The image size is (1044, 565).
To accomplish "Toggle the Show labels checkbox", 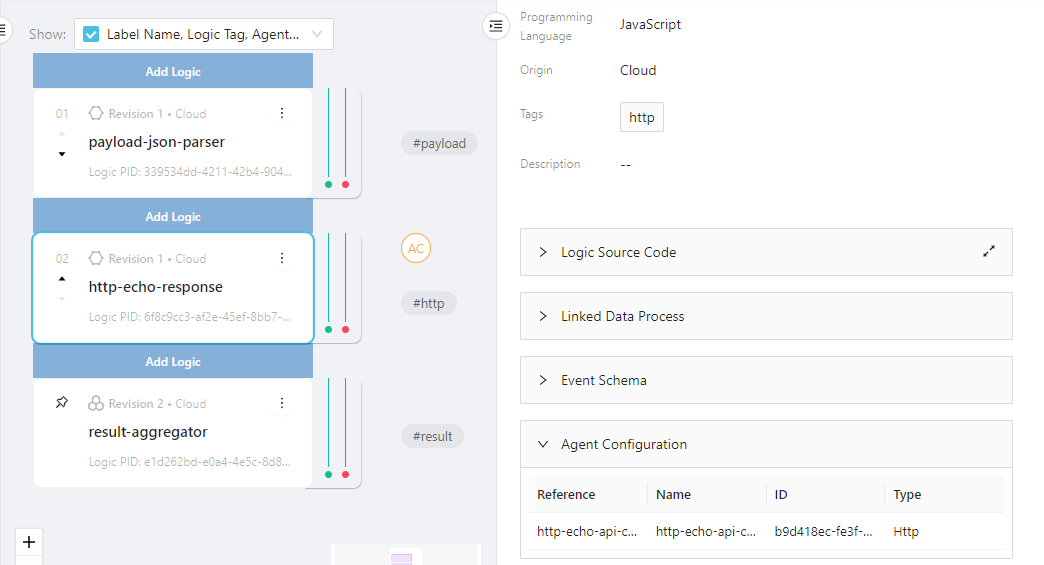I will pos(91,34).
